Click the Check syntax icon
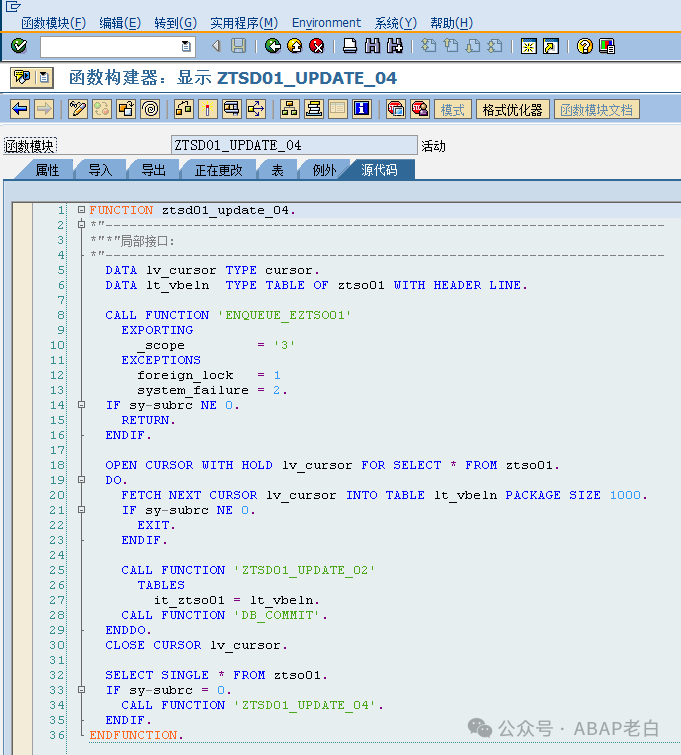This screenshot has height=755, width=681. click(x=183, y=109)
